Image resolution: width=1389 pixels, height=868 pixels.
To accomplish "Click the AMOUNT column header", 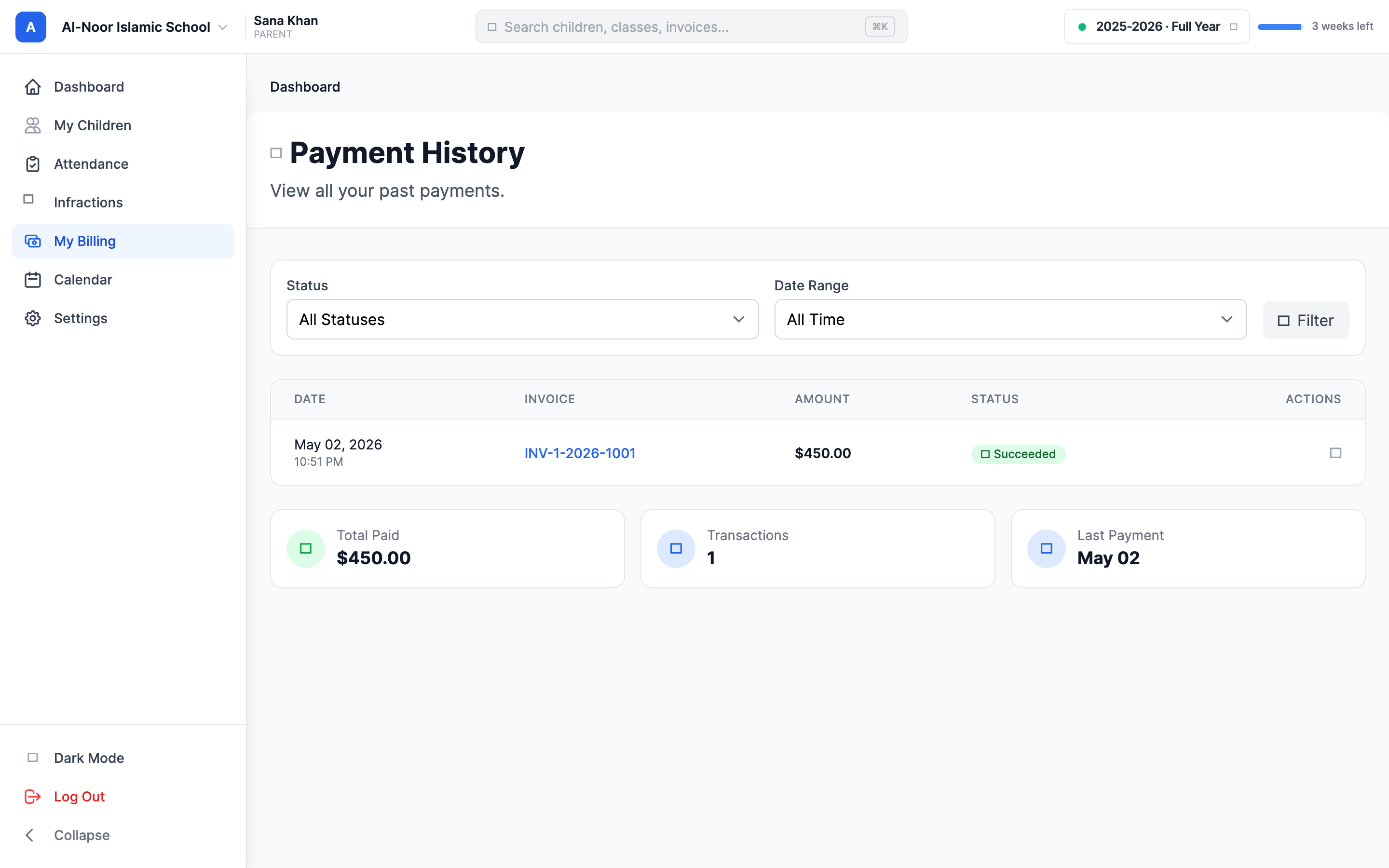I will [822, 399].
